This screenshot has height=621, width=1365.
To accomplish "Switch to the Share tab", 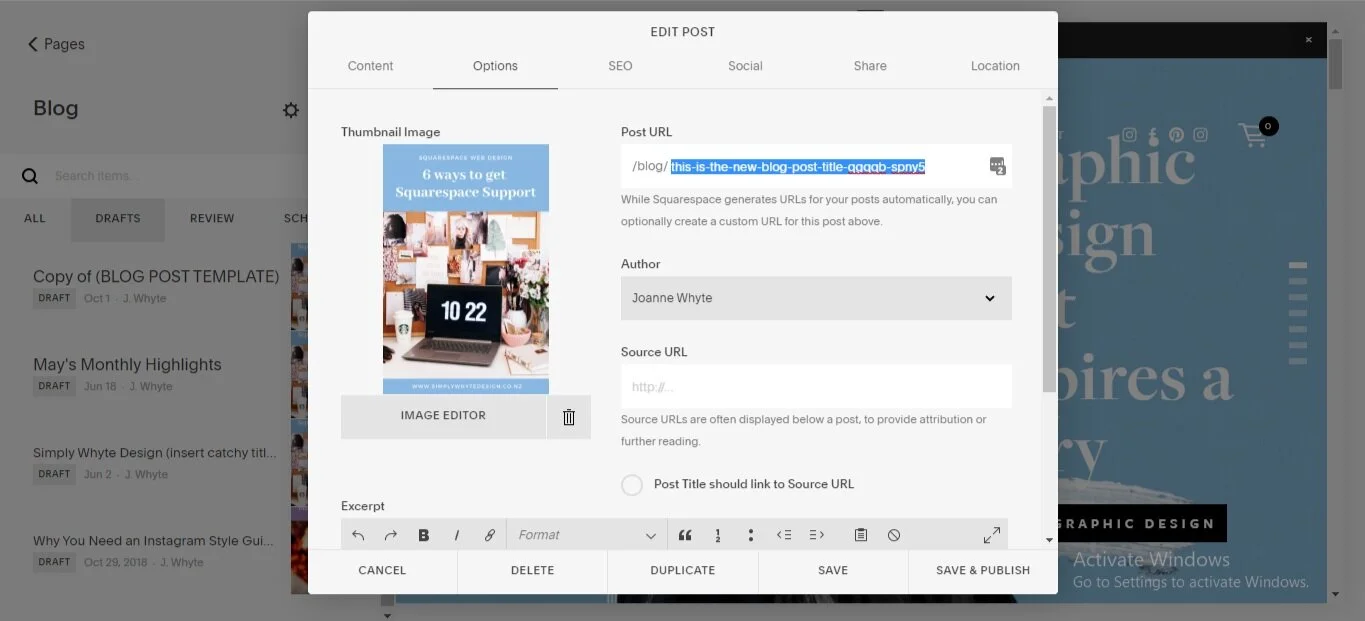I will 870,66.
